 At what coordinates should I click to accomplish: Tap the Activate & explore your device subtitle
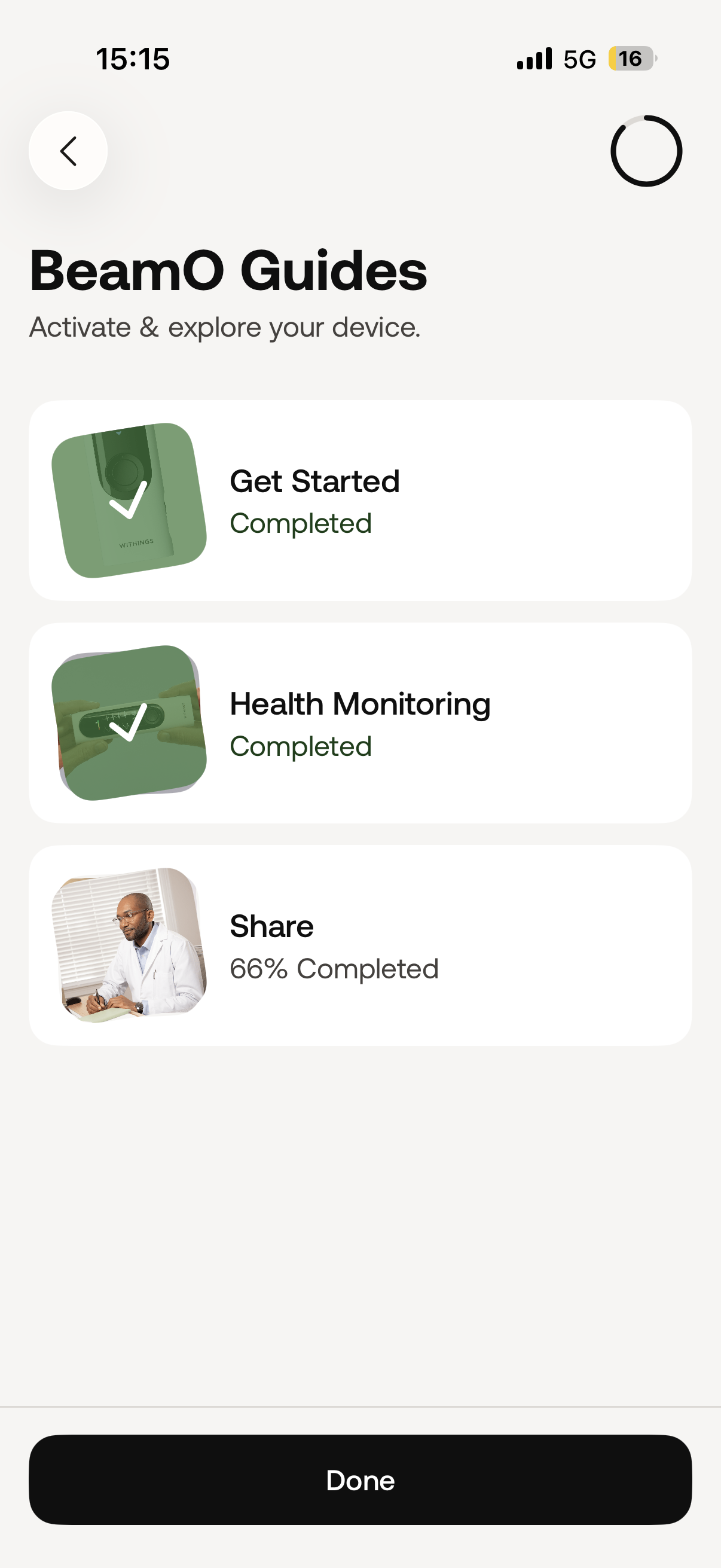coord(225,328)
